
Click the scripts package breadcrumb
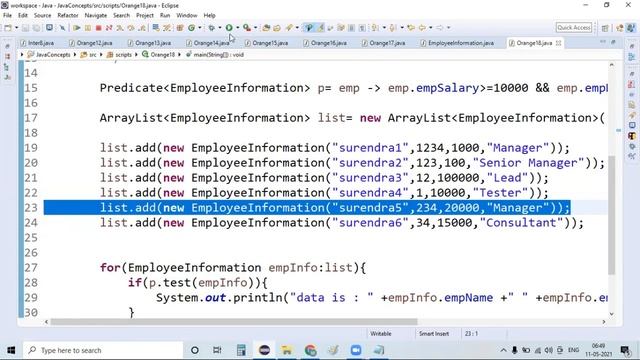(119, 54)
